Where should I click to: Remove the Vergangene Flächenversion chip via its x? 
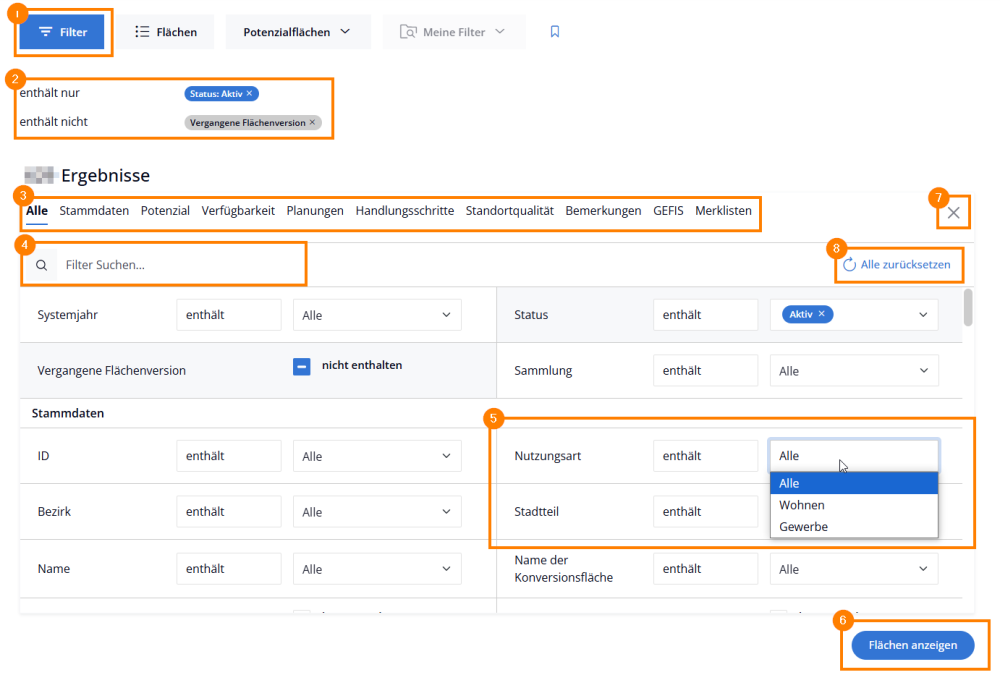coord(312,122)
